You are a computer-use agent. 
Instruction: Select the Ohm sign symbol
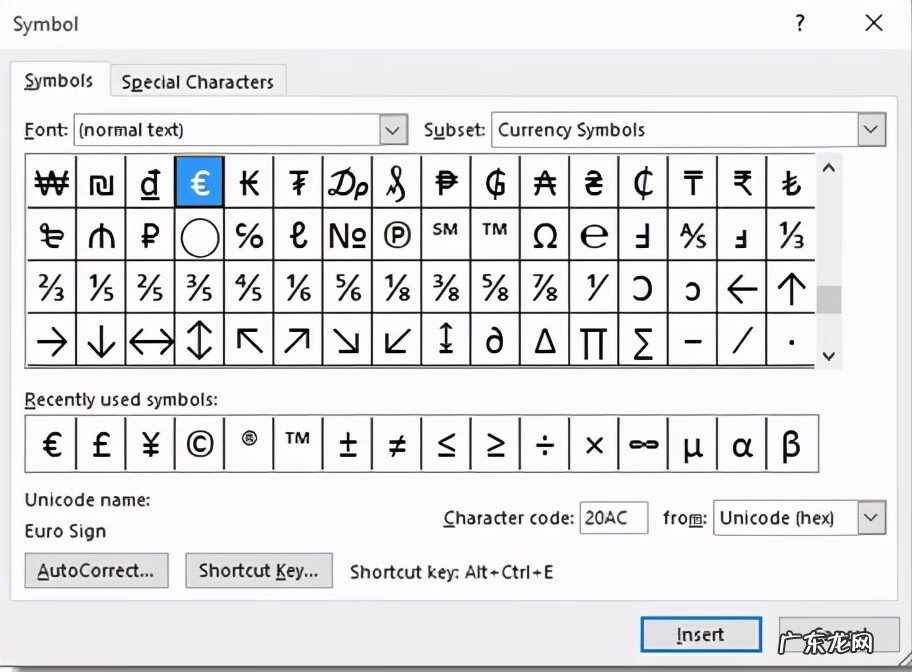[x=545, y=236]
